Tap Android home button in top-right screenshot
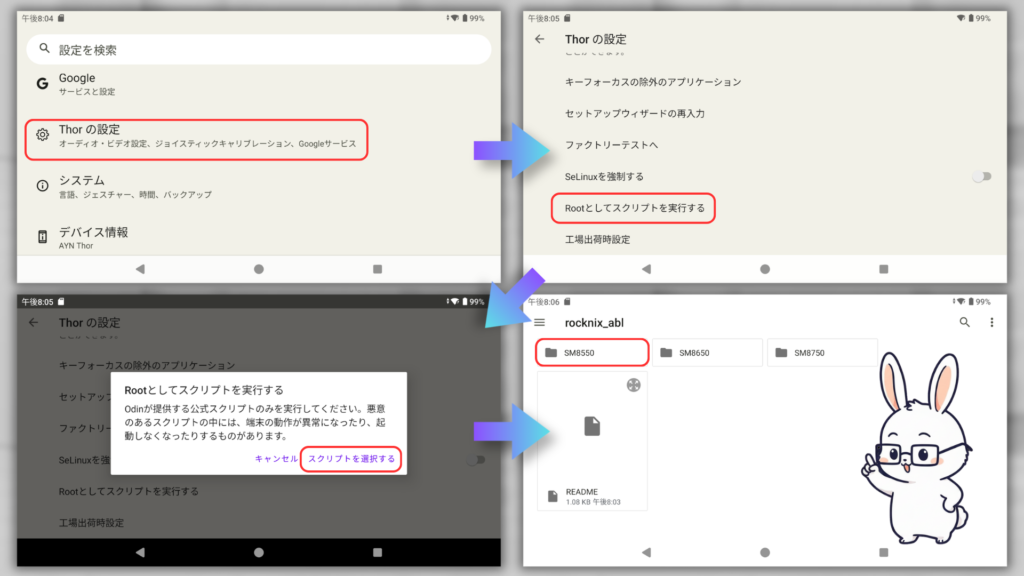The image size is (1024, 576). 765,269
